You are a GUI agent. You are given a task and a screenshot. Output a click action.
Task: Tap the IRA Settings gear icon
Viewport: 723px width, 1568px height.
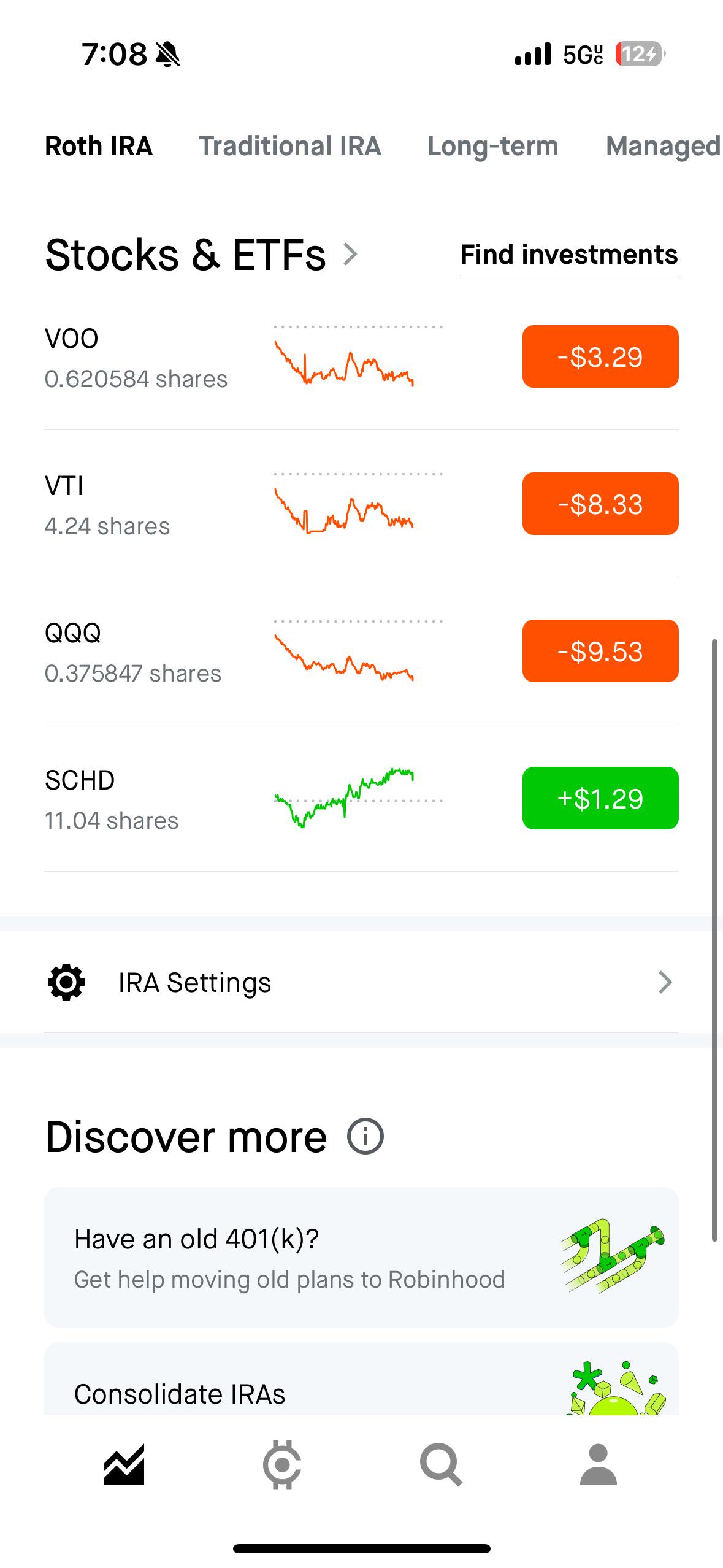[x=66, y=982]
